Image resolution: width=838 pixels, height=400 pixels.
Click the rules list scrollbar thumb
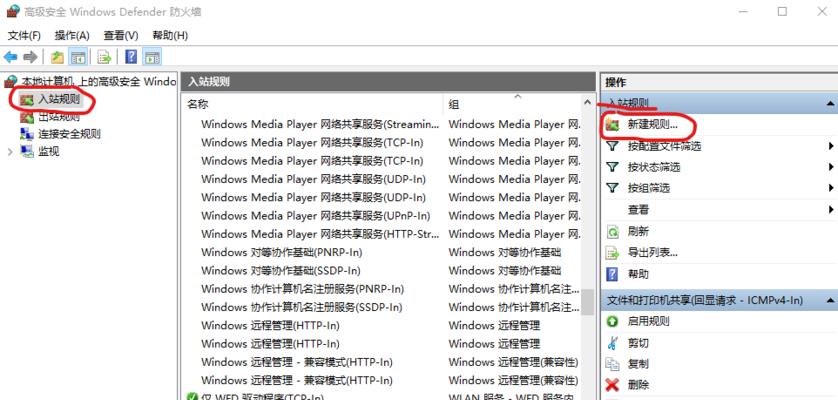pos(588,302)
